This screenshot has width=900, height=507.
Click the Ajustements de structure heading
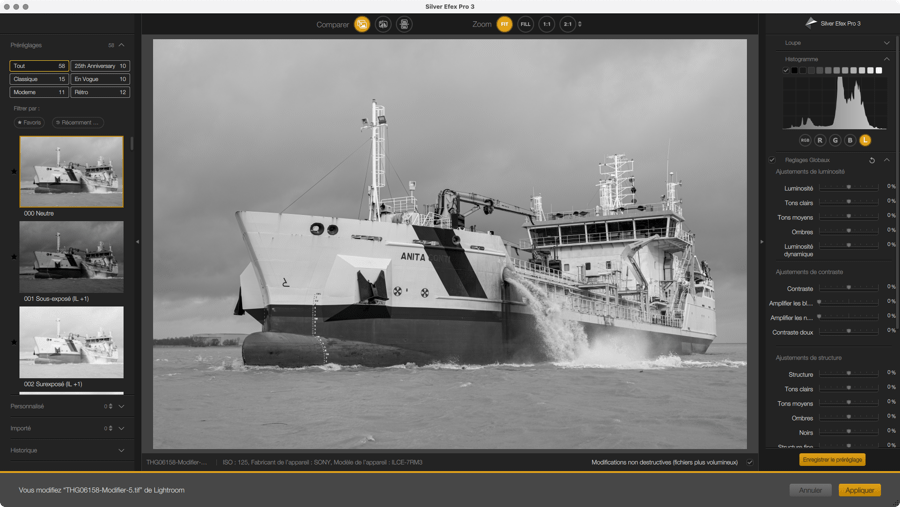(x=808, y=358)
